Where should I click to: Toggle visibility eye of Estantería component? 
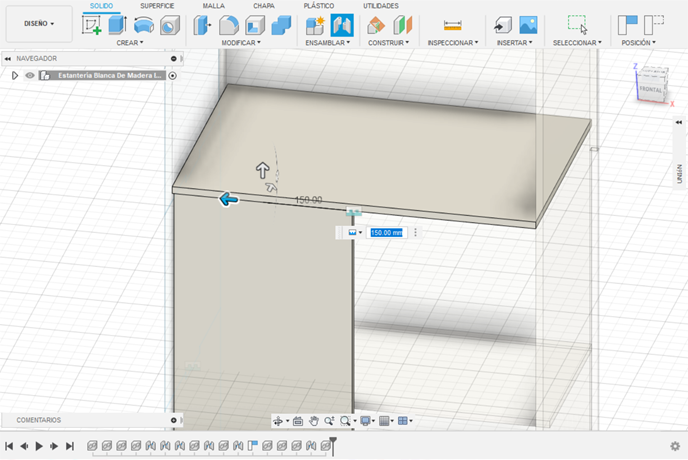click(29, 75)
